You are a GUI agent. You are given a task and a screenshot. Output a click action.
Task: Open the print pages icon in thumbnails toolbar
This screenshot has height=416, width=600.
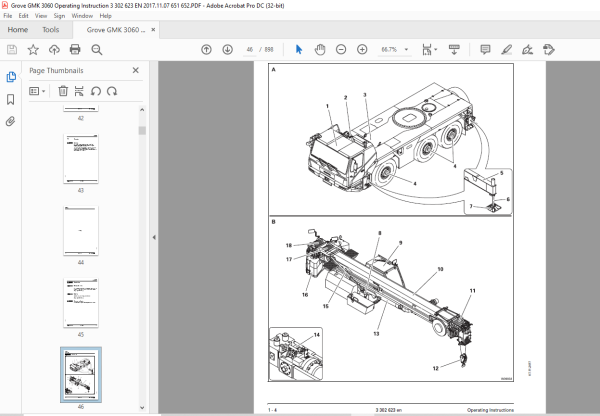(x=79, y=91)
